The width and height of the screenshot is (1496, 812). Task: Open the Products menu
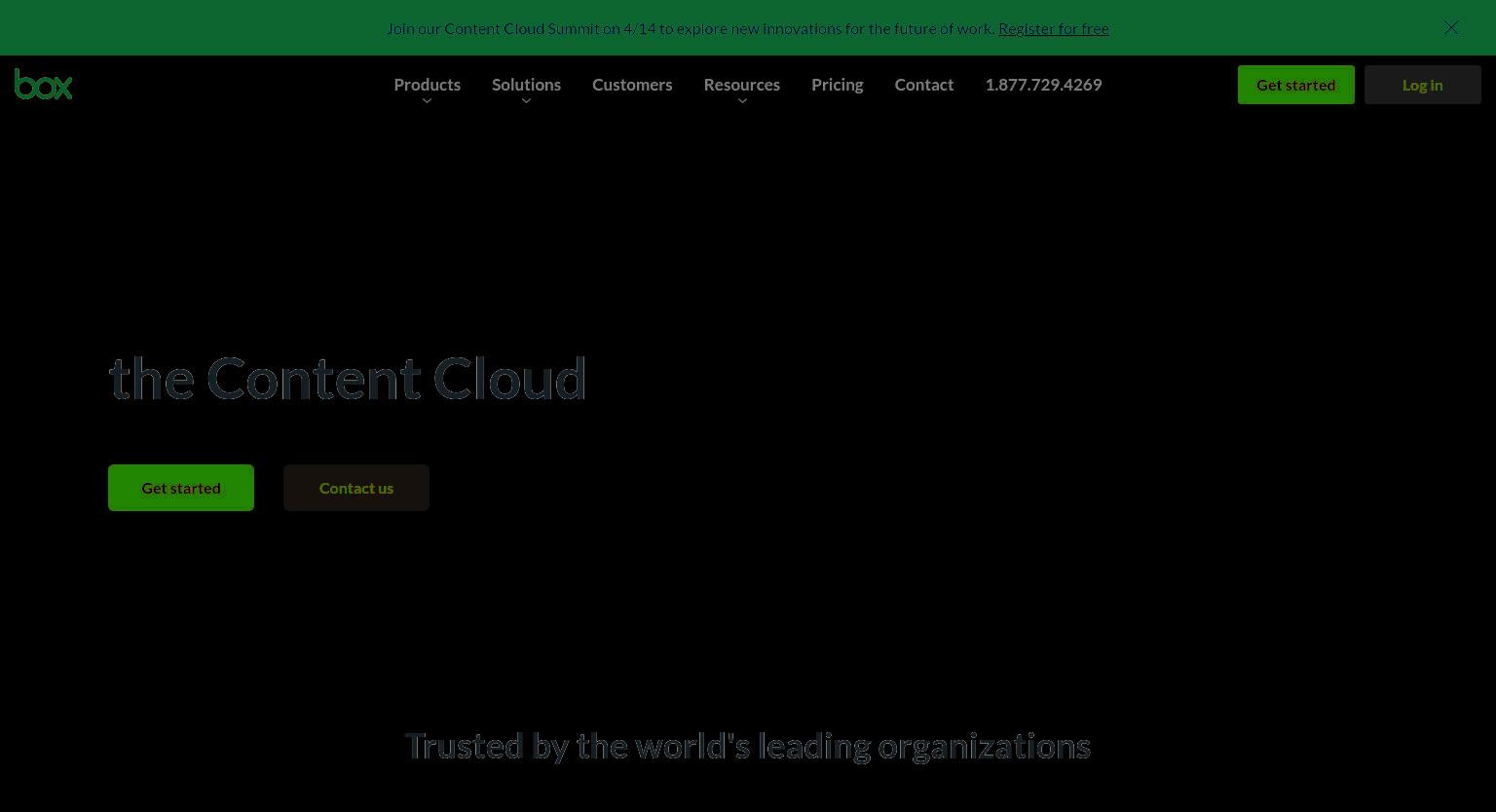coord(427,85)
